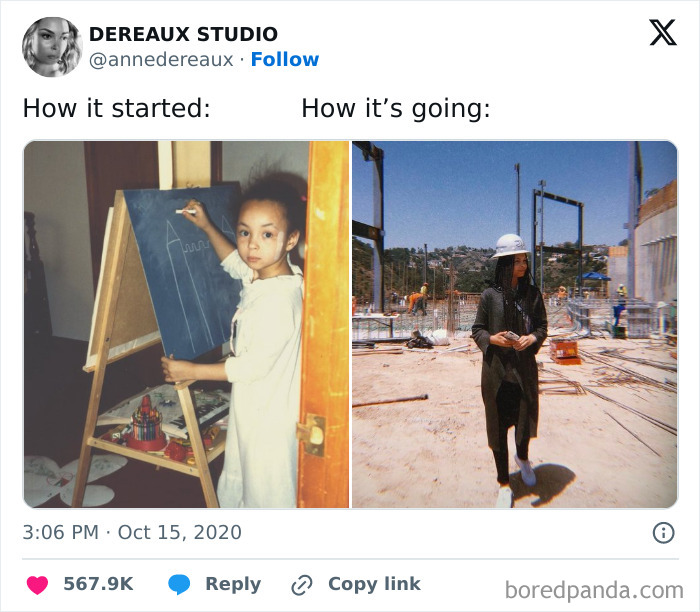Viewport: 700px width, 612px height.
Task: Open the construction site hard hat photo
Action: 515,325
